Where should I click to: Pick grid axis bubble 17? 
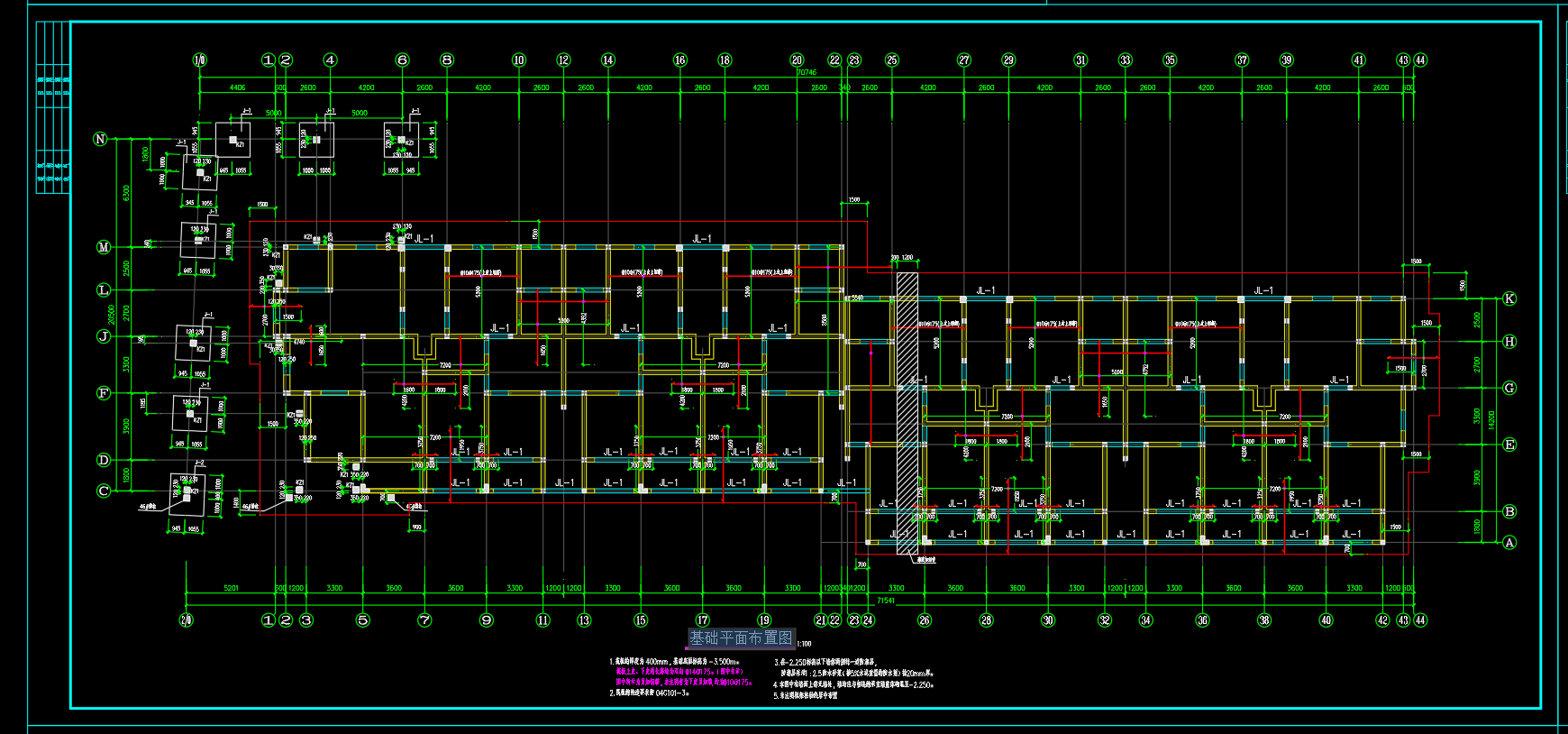[x=703, y=620]
